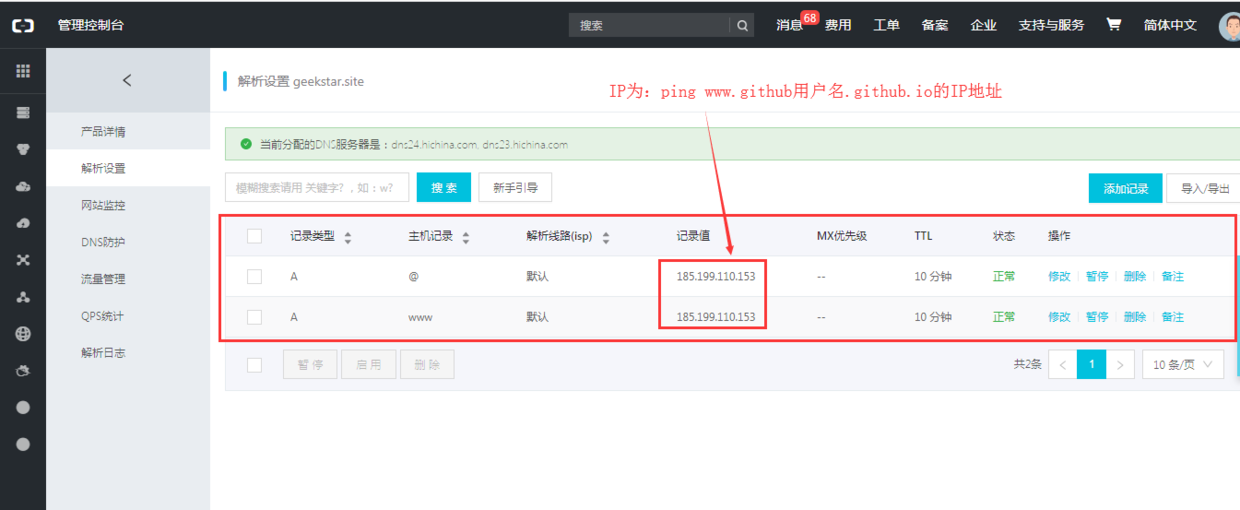Click the three-node cluster sidebar icon
The height and width of the screenshot is (510, 1240).
point(23,297)
